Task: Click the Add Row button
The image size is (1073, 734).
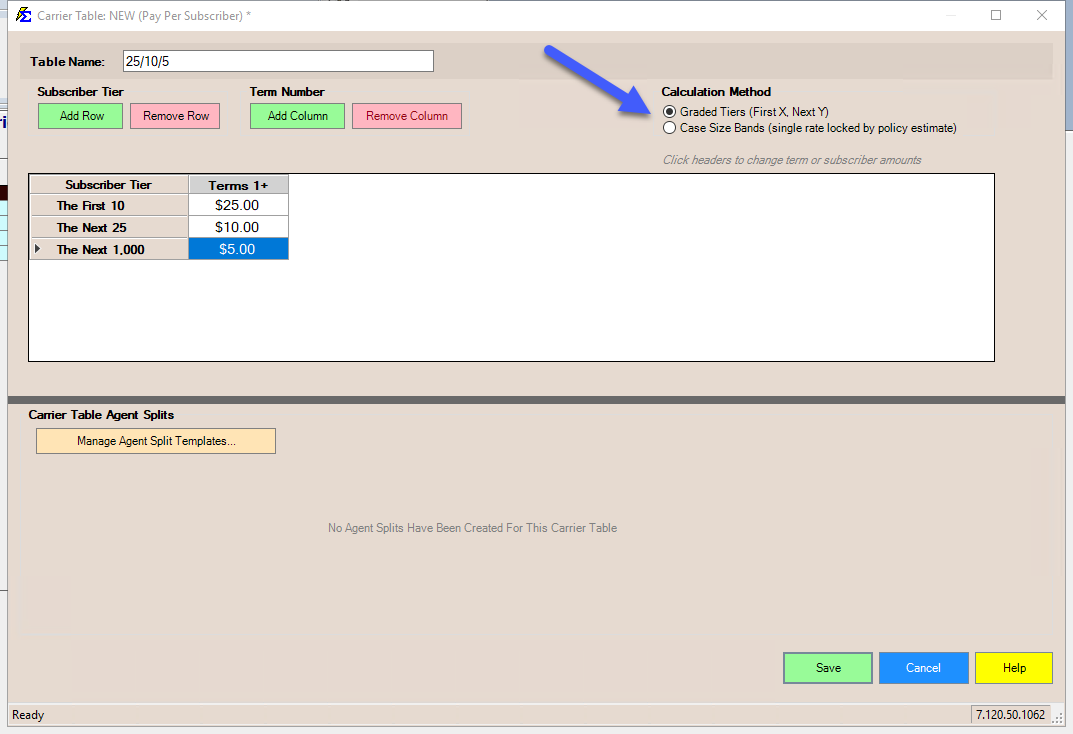Action: click(81, 116)
